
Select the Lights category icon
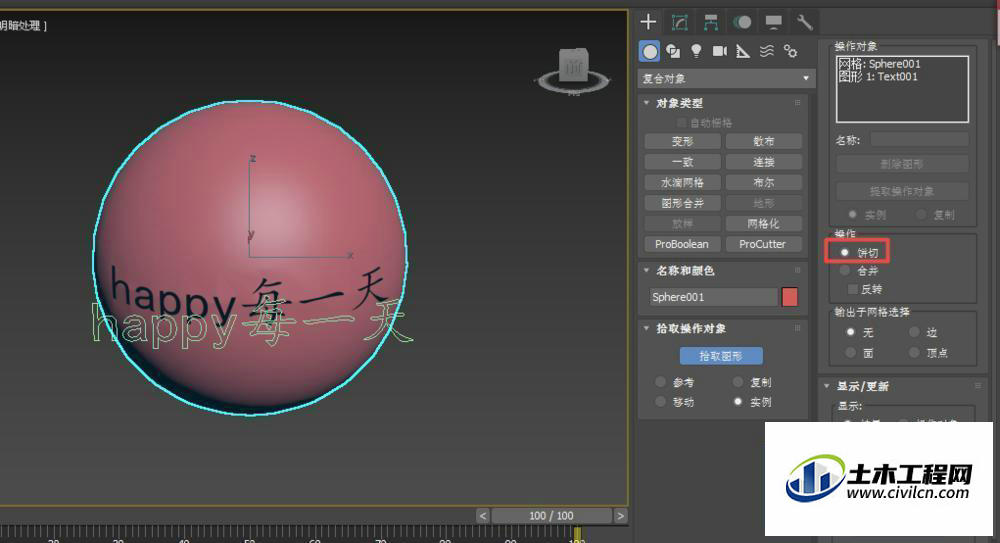tap(696, 51)
